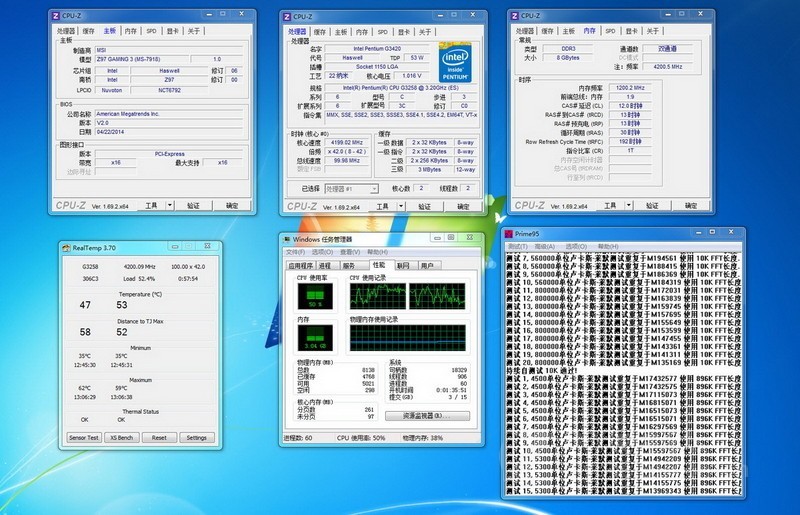Click Sensor Test button in RealTemp

pos(84,438)
